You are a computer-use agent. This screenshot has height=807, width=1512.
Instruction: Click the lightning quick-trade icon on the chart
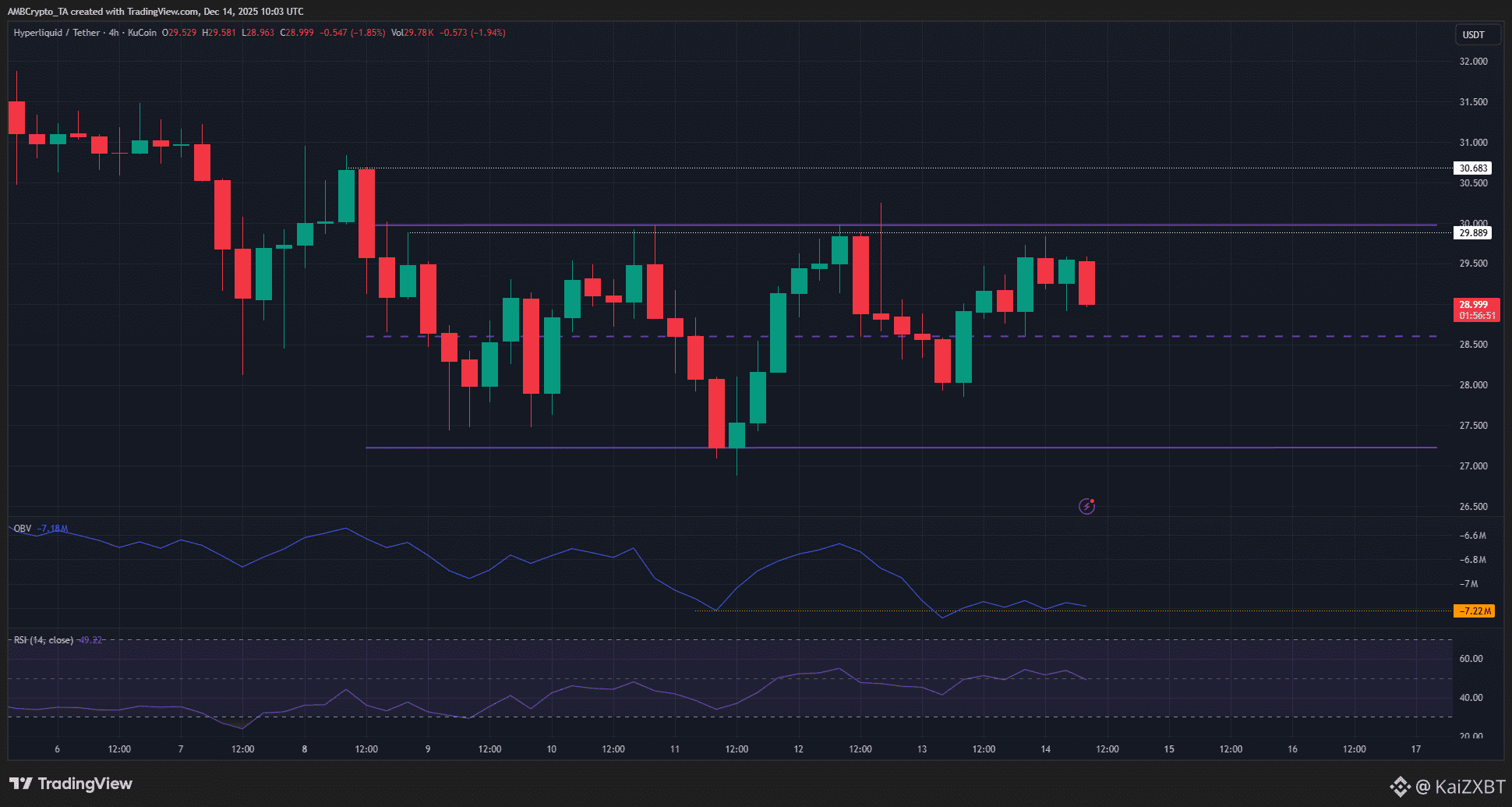(1086, 505)
